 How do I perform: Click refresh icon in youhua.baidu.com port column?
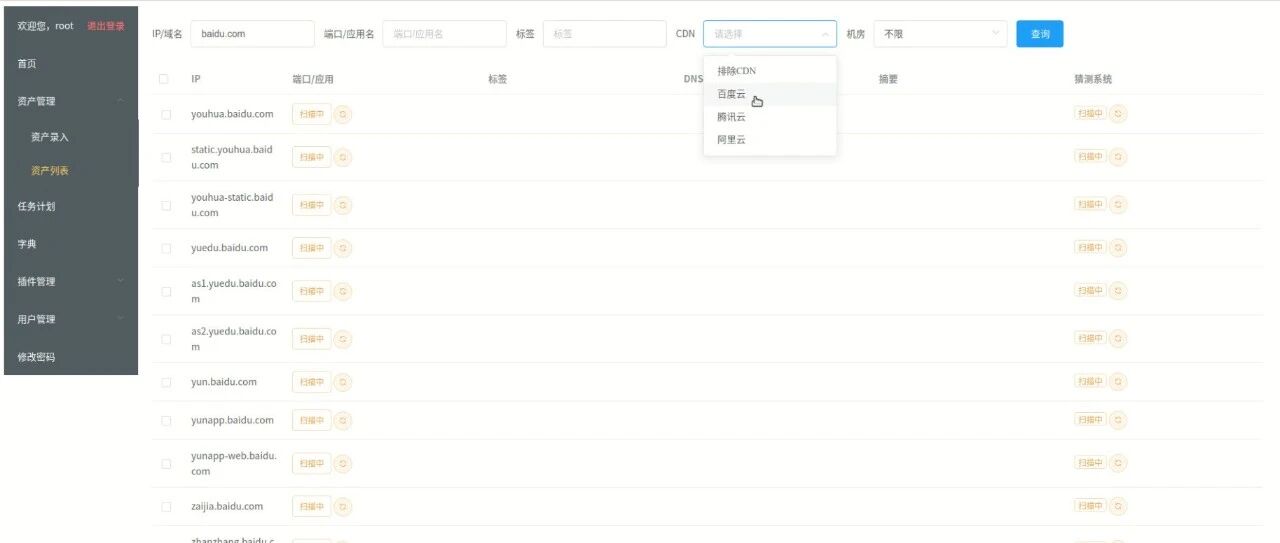(343, 114)
